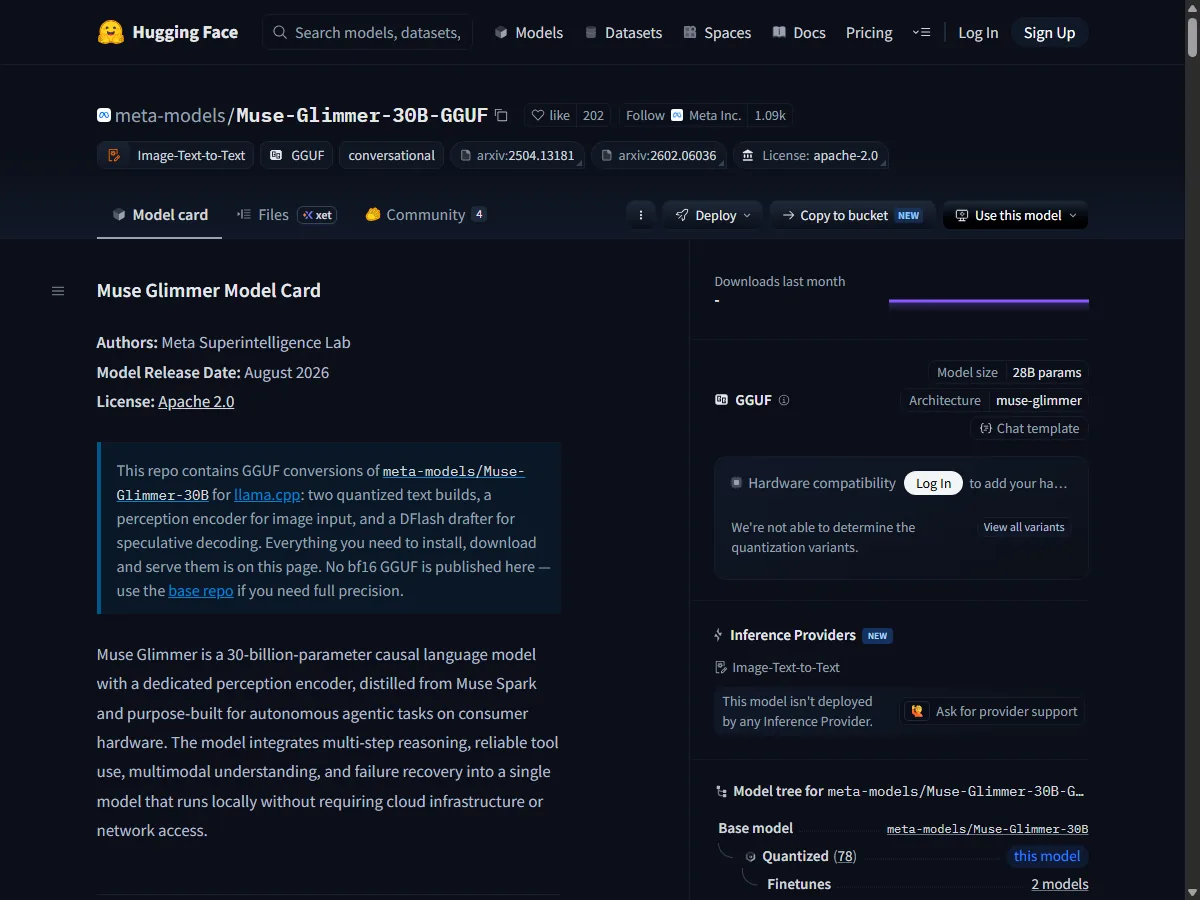
Task: Open the Use this model dropdown
Action: tap(1015, 215)
